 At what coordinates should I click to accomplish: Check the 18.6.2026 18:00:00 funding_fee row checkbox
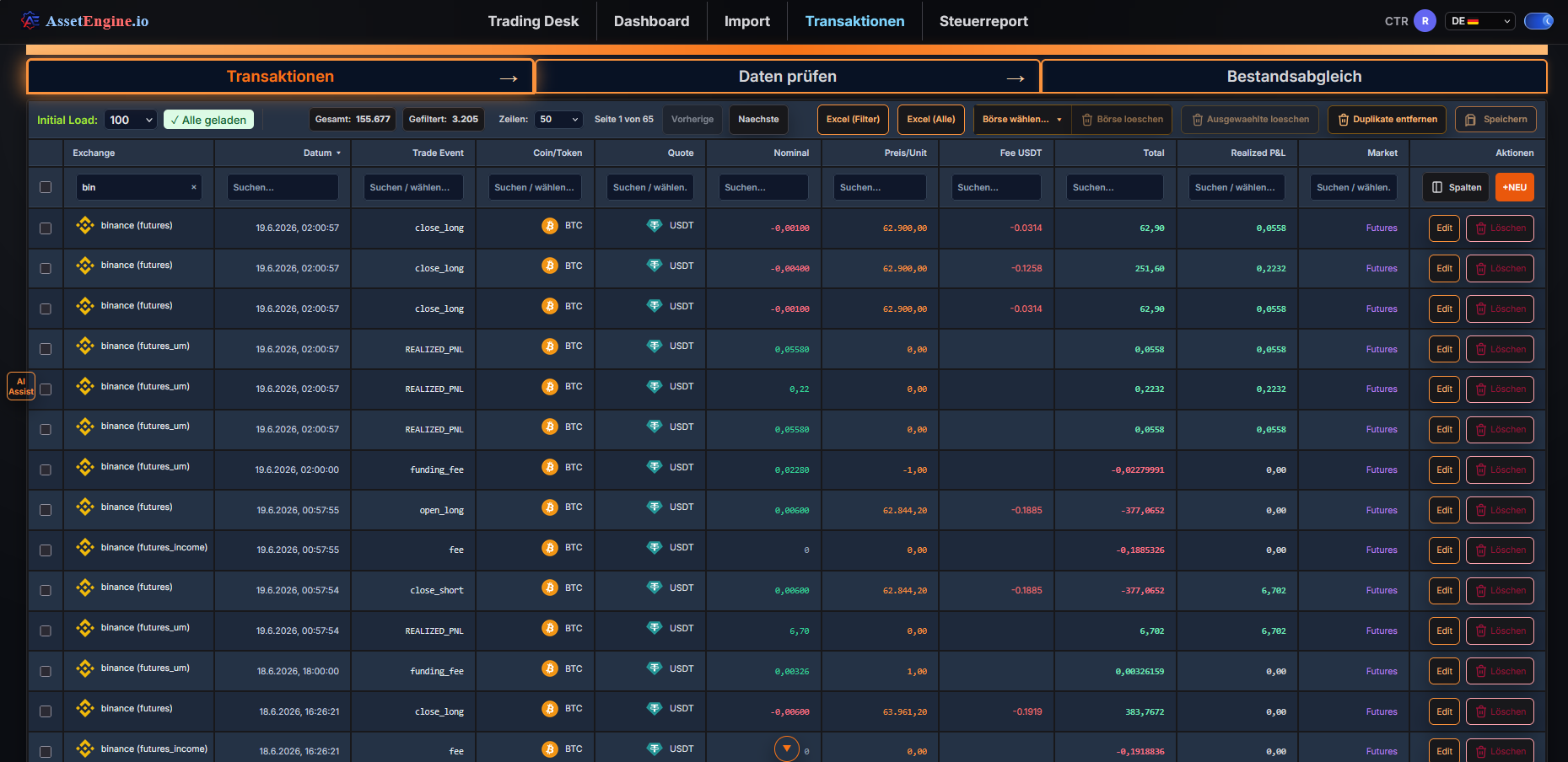click(46, 671)
